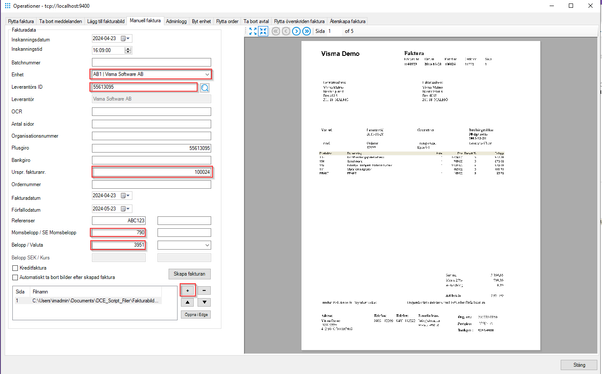Click the Sida page number box in viewer
Image resolution: width=602 pixels, height=374 pixels.
point(334,31)
